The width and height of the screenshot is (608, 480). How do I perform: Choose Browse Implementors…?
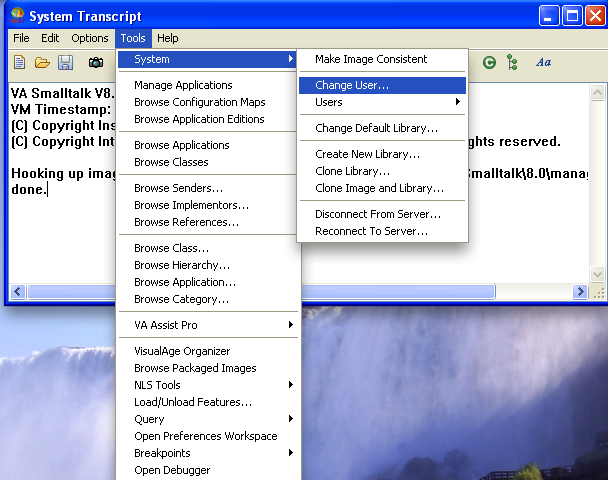click(x=208, y=205)
